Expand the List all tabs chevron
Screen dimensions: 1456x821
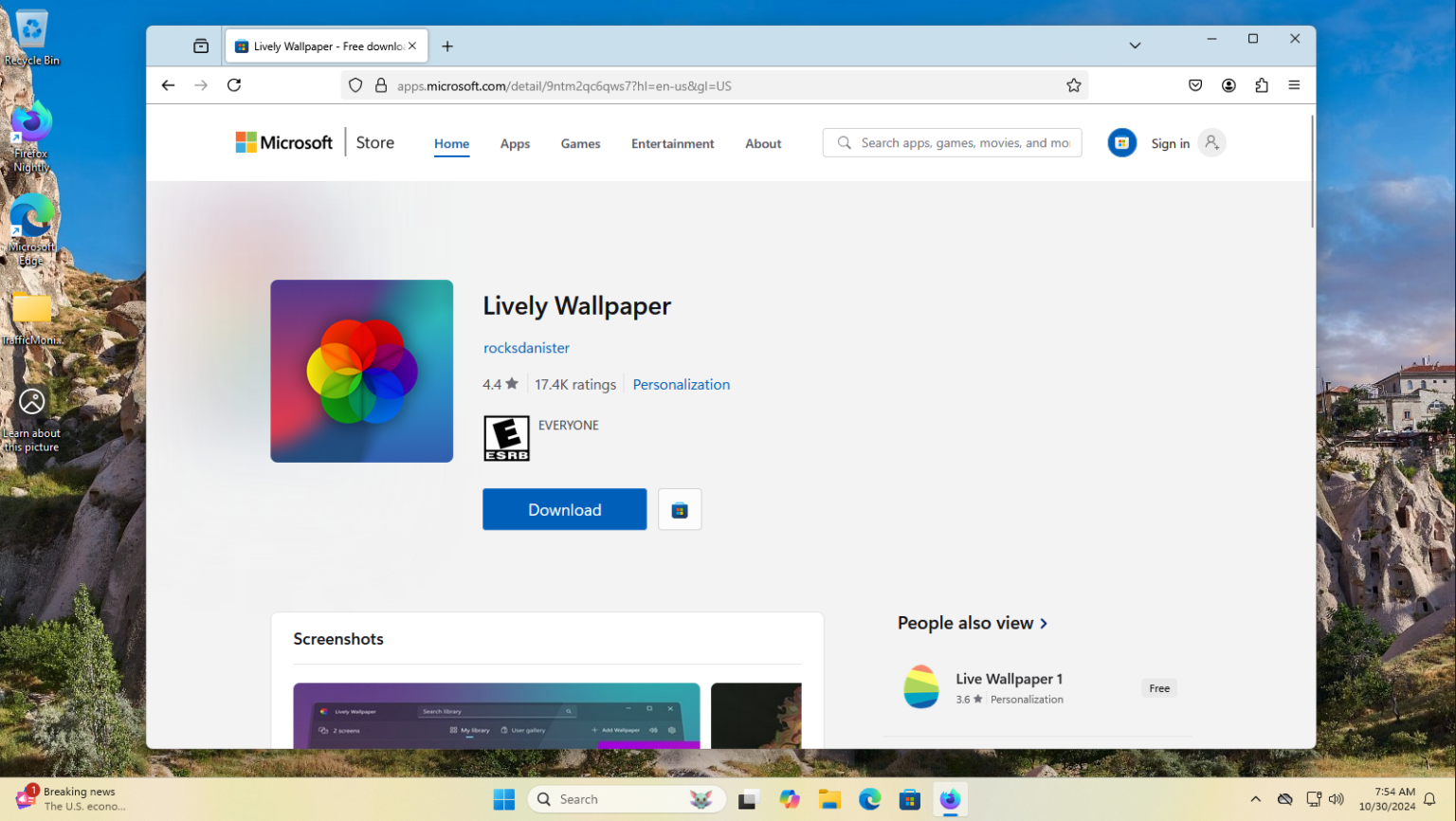tap(1135, 45)
